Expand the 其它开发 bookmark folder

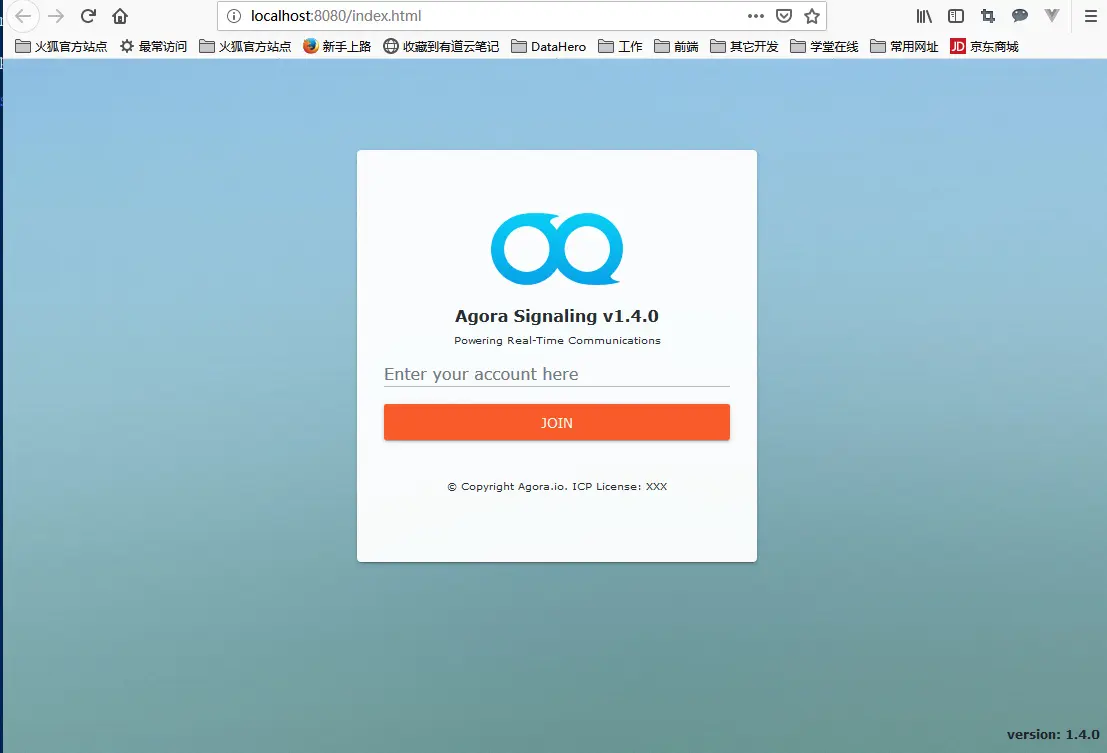[x=744, y=47]
